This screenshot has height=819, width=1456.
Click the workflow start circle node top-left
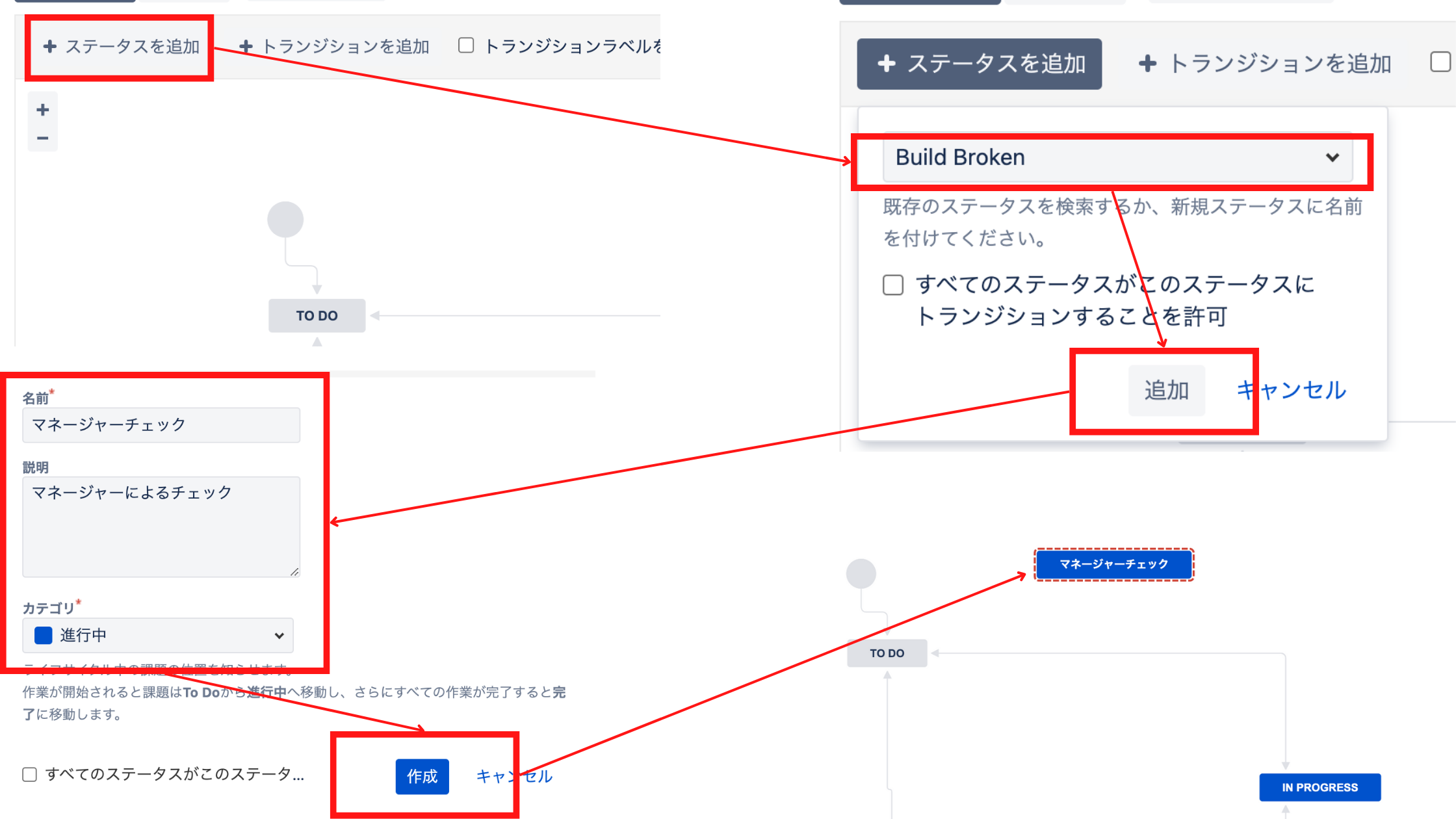point(285,220)
